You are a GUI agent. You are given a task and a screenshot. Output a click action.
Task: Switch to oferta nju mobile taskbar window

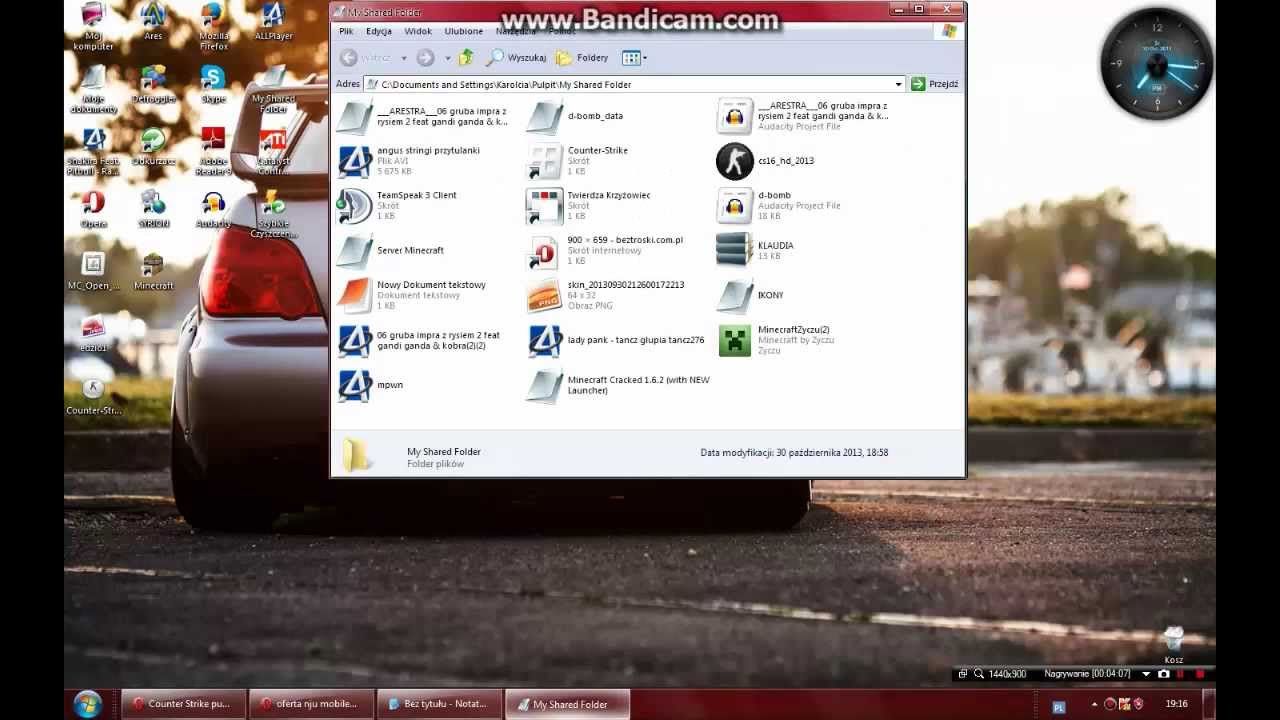click(310, 704)
